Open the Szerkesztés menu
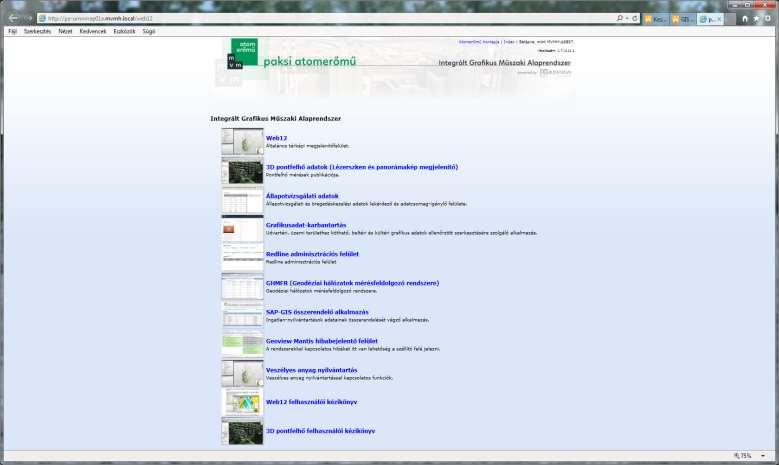The image size is (779, 465). coord(37,31)
